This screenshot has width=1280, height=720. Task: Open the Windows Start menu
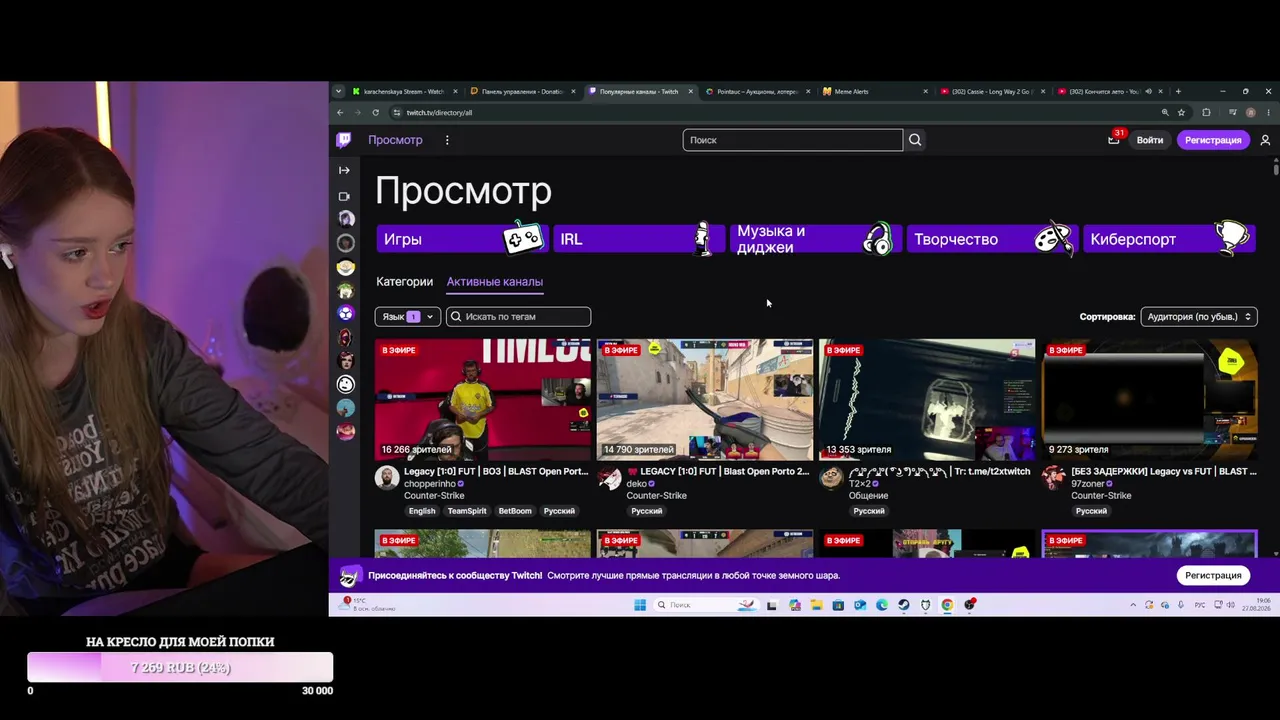pos(640,605)
